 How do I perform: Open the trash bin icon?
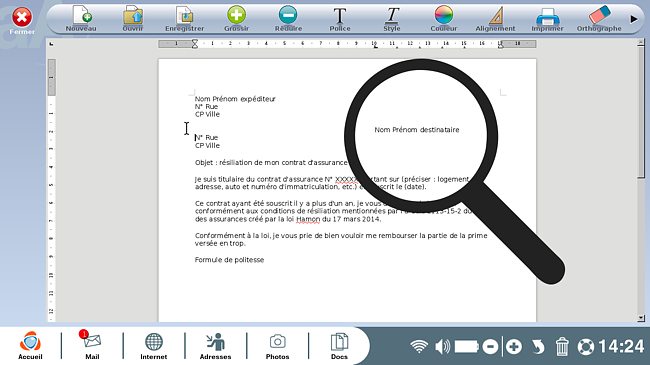click(x=562, y=346)
